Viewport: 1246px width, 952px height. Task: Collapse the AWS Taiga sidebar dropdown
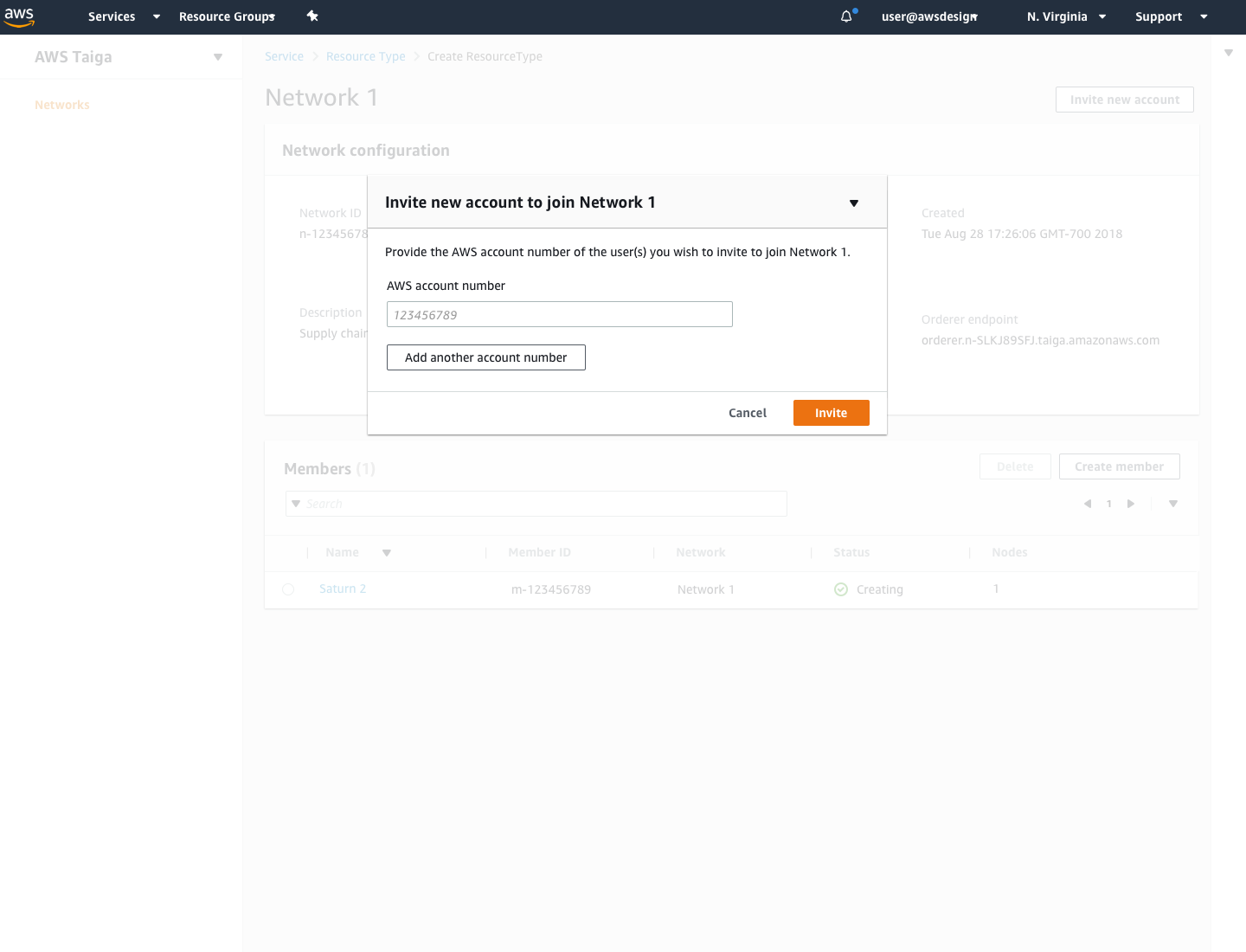(218, 57)
